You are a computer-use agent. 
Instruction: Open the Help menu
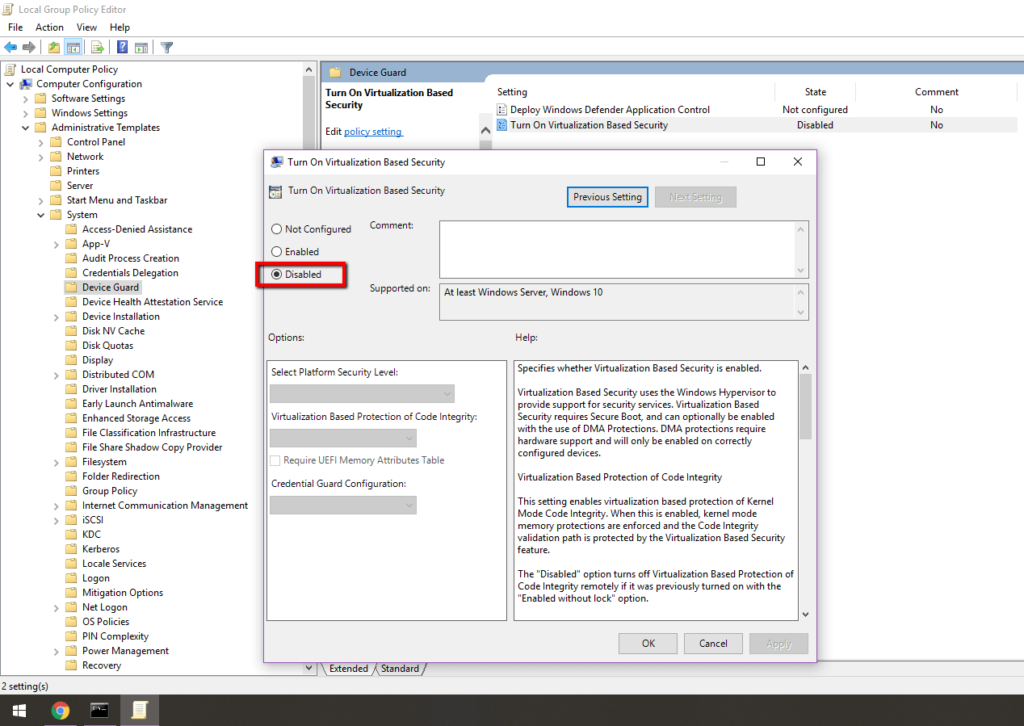click(120, 27)
